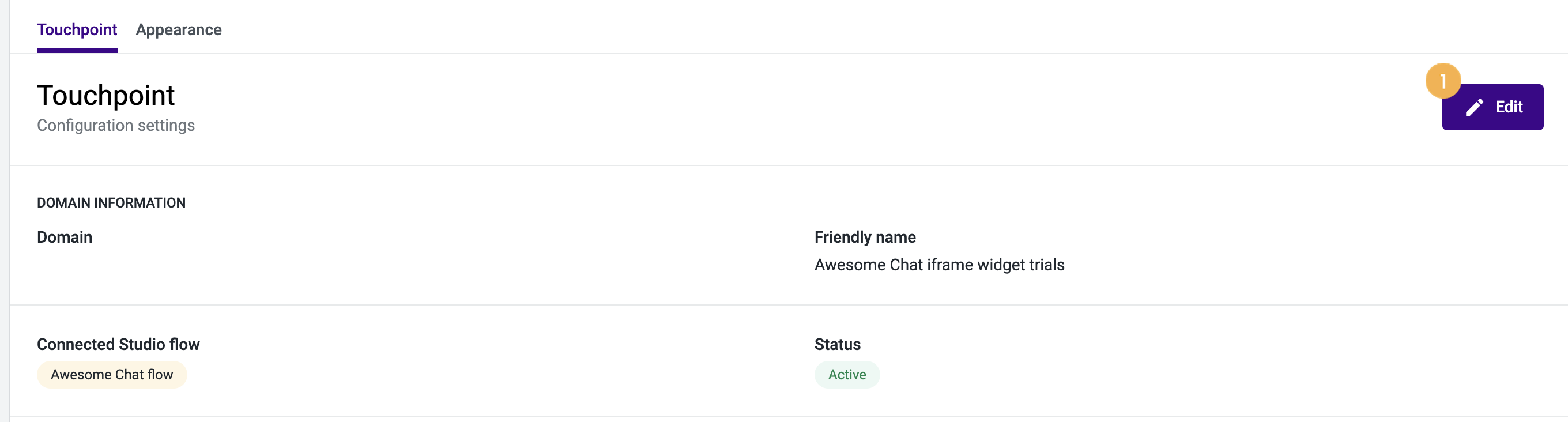Edit the touchpoint configuration settings
This screenshot has height=422, width=1568.
1493,107
